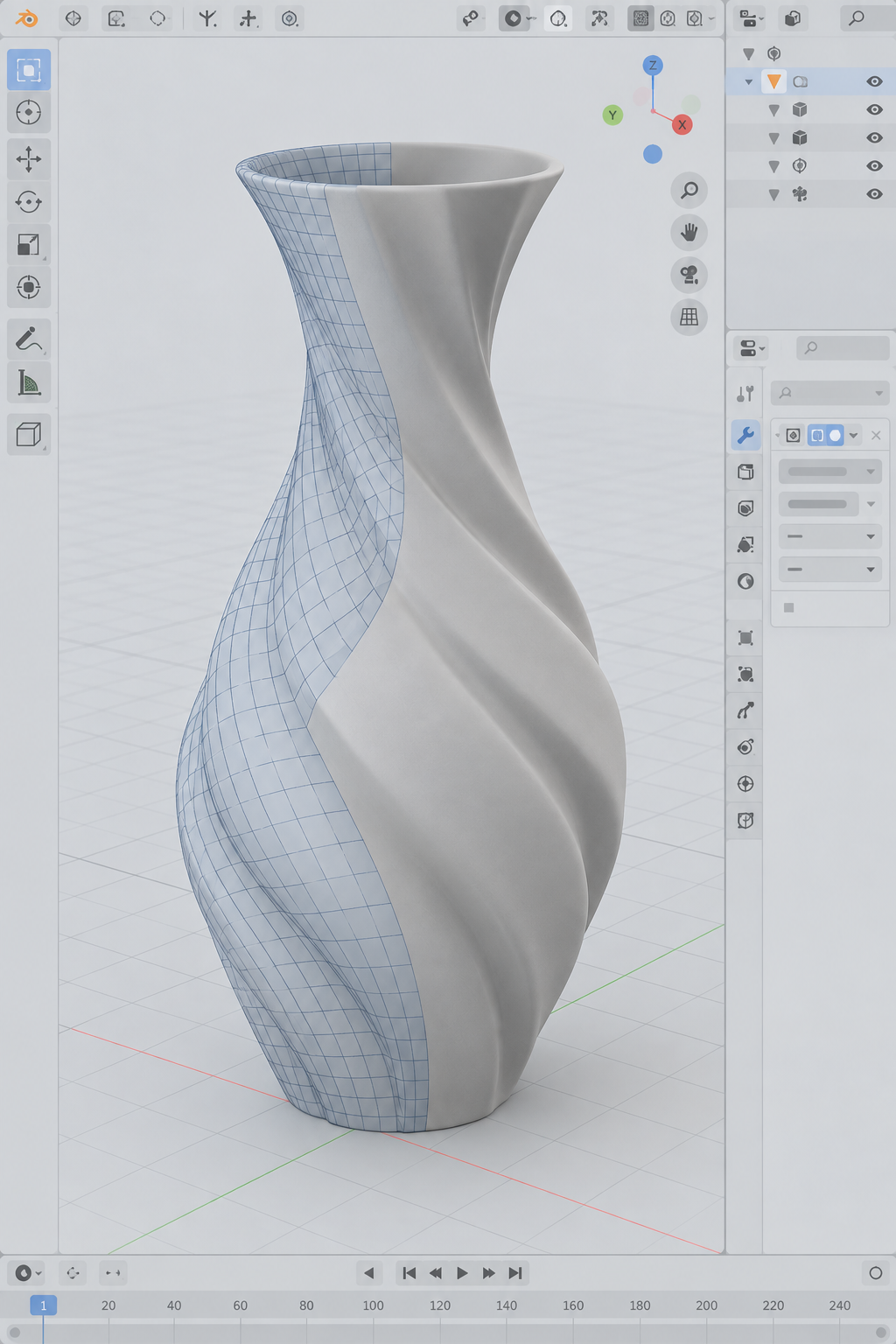Open the Physics orbit properties tab
This screenshot has height=1344, width=896.
coord(745,747)
